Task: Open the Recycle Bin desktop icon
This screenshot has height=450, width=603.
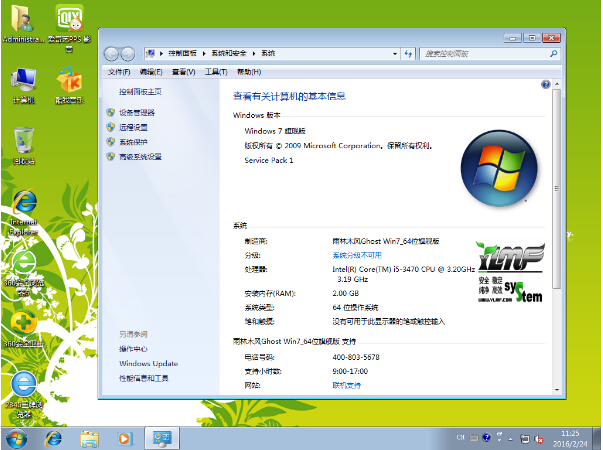Action: [24, 145]
